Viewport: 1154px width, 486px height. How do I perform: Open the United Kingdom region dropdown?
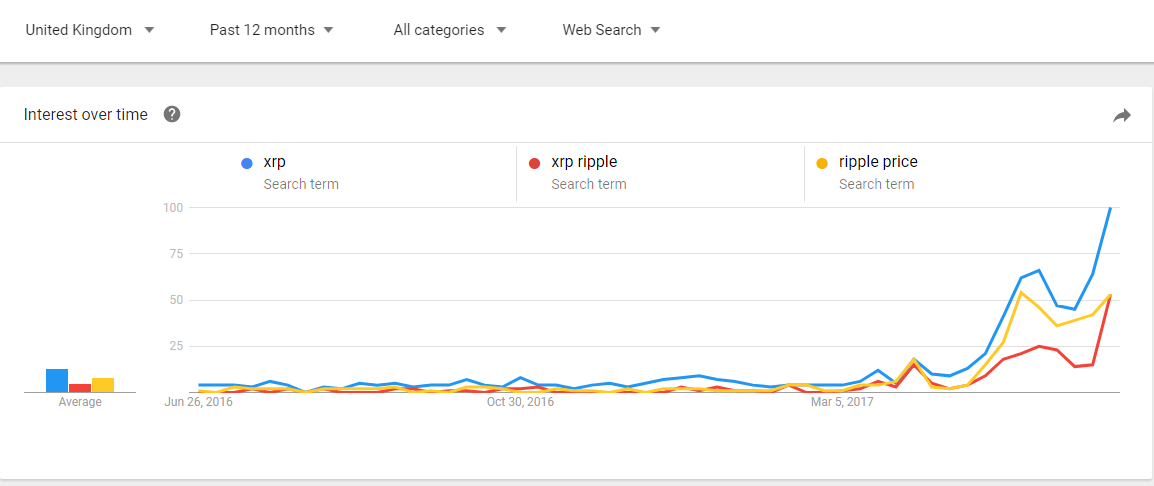click(x=90, y=30)
